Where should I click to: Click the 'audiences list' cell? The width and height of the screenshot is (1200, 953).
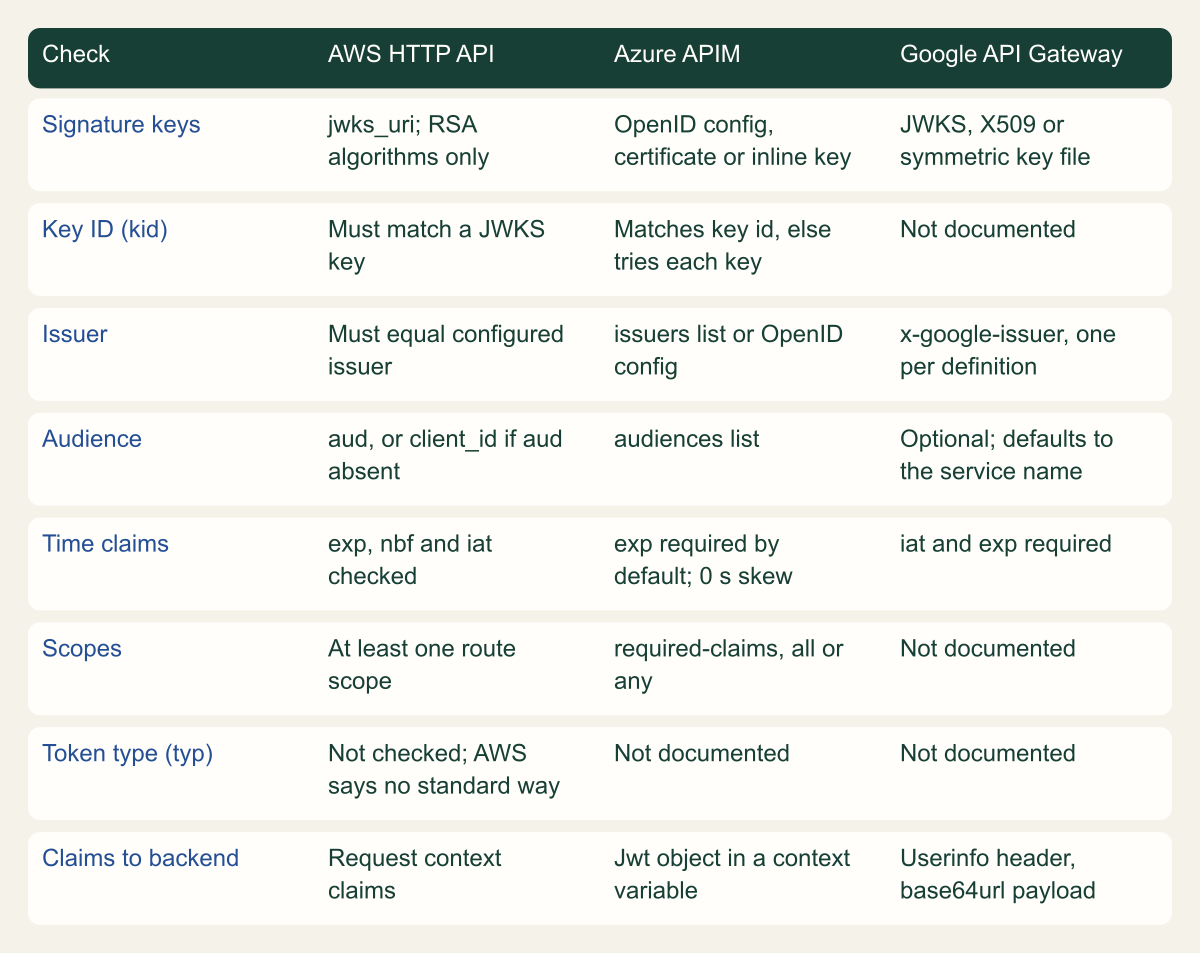686,439
